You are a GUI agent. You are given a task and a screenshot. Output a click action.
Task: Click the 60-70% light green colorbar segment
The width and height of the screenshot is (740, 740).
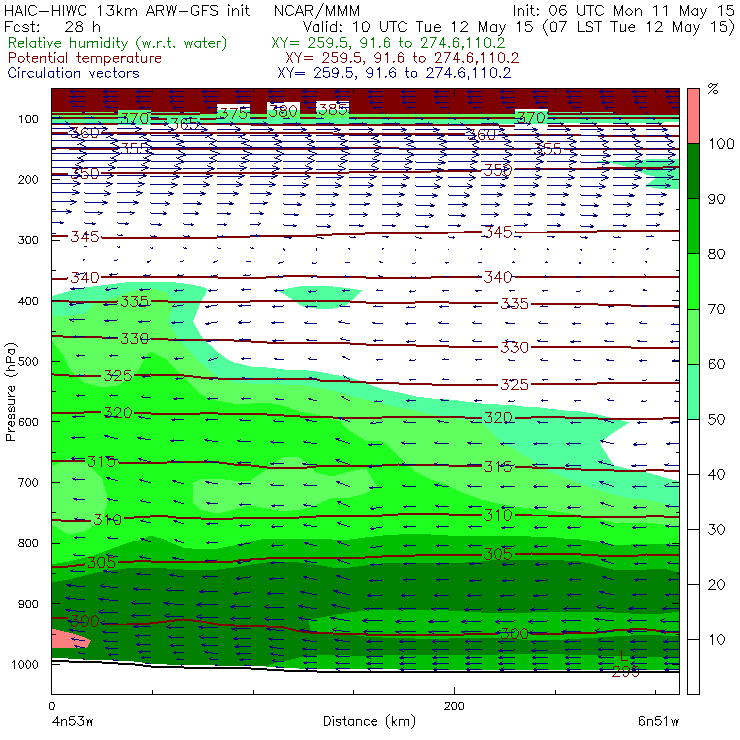pos(693,336)
